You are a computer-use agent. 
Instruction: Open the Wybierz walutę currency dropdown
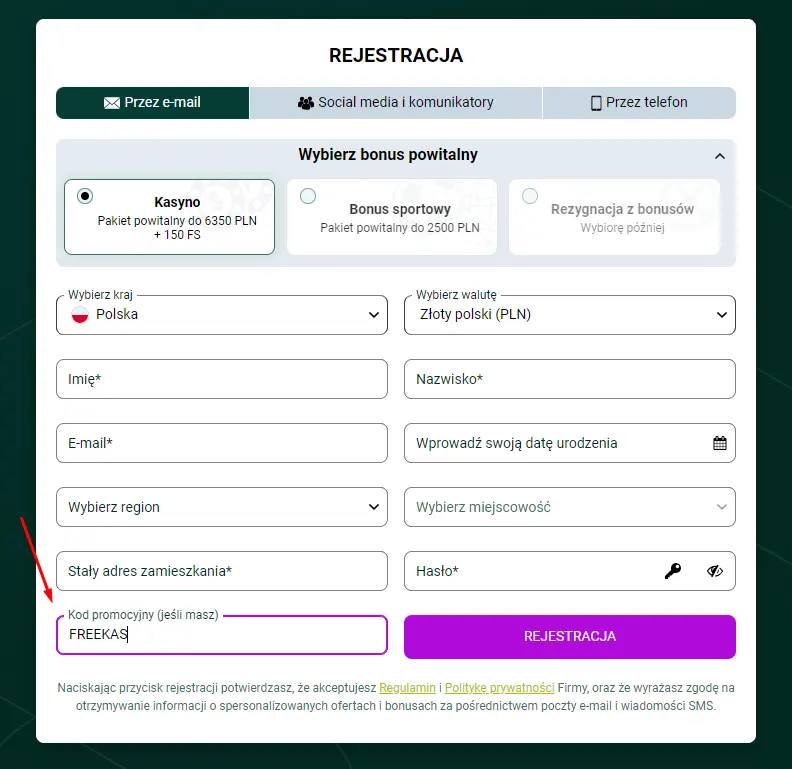pos(570,315)
